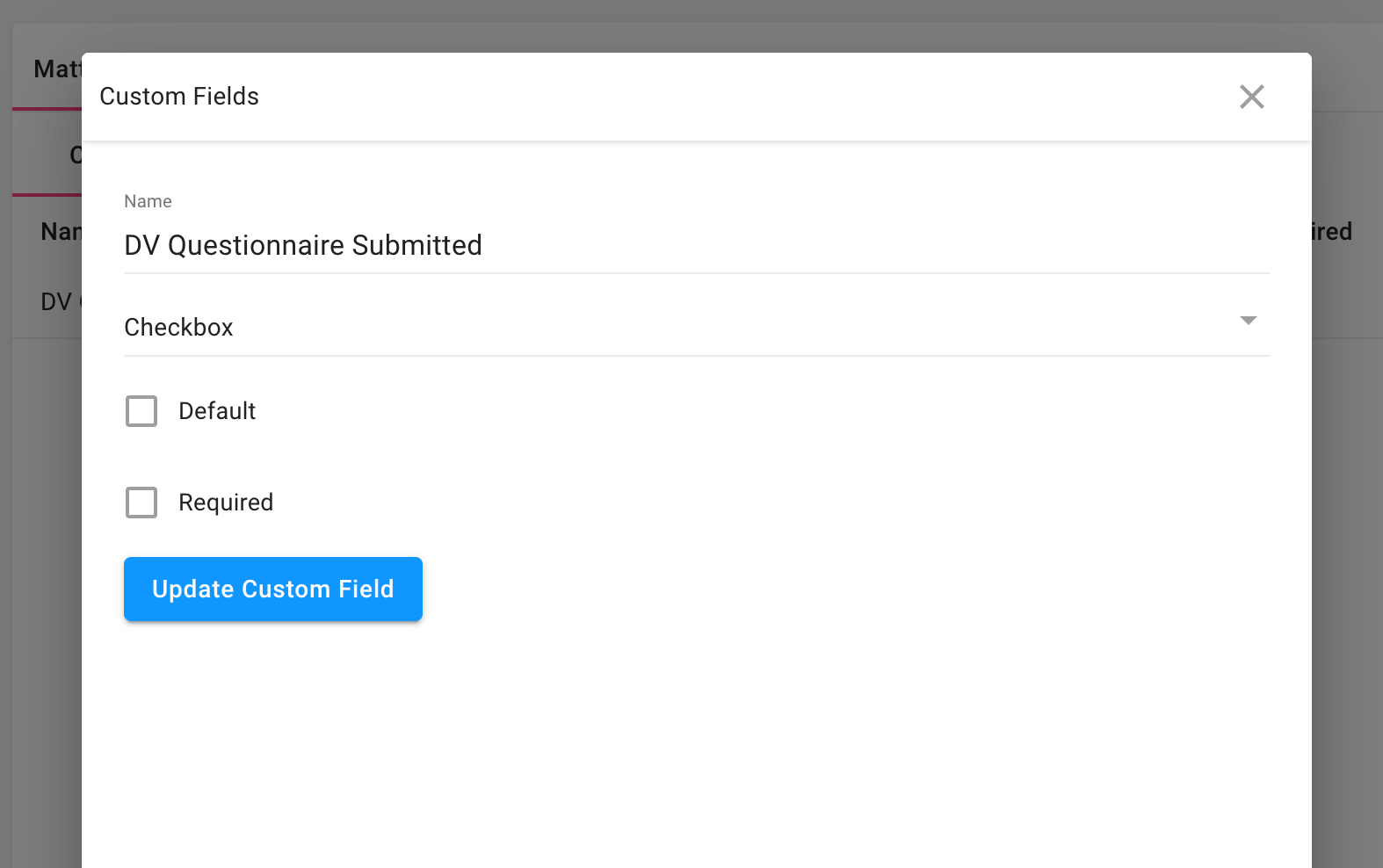Click the small Name field label
Image resolution: width=1383 pixels, height=868 pixels.
[148, 201]
